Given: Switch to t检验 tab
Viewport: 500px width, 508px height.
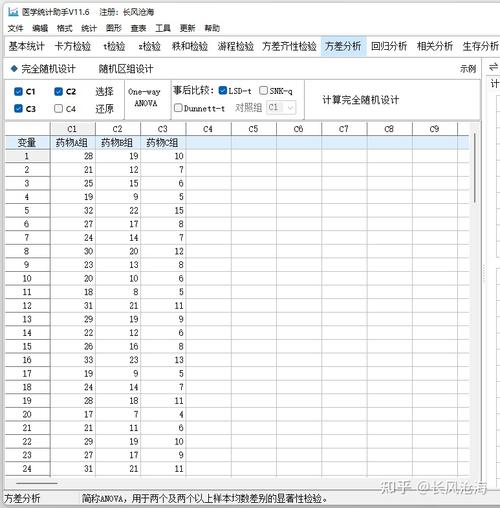Looking at the screenshot, I should click(114, 46).
